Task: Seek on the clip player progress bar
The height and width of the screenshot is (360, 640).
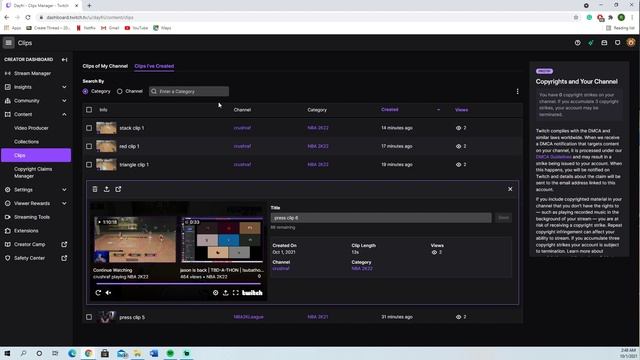Action: [178, 284]
